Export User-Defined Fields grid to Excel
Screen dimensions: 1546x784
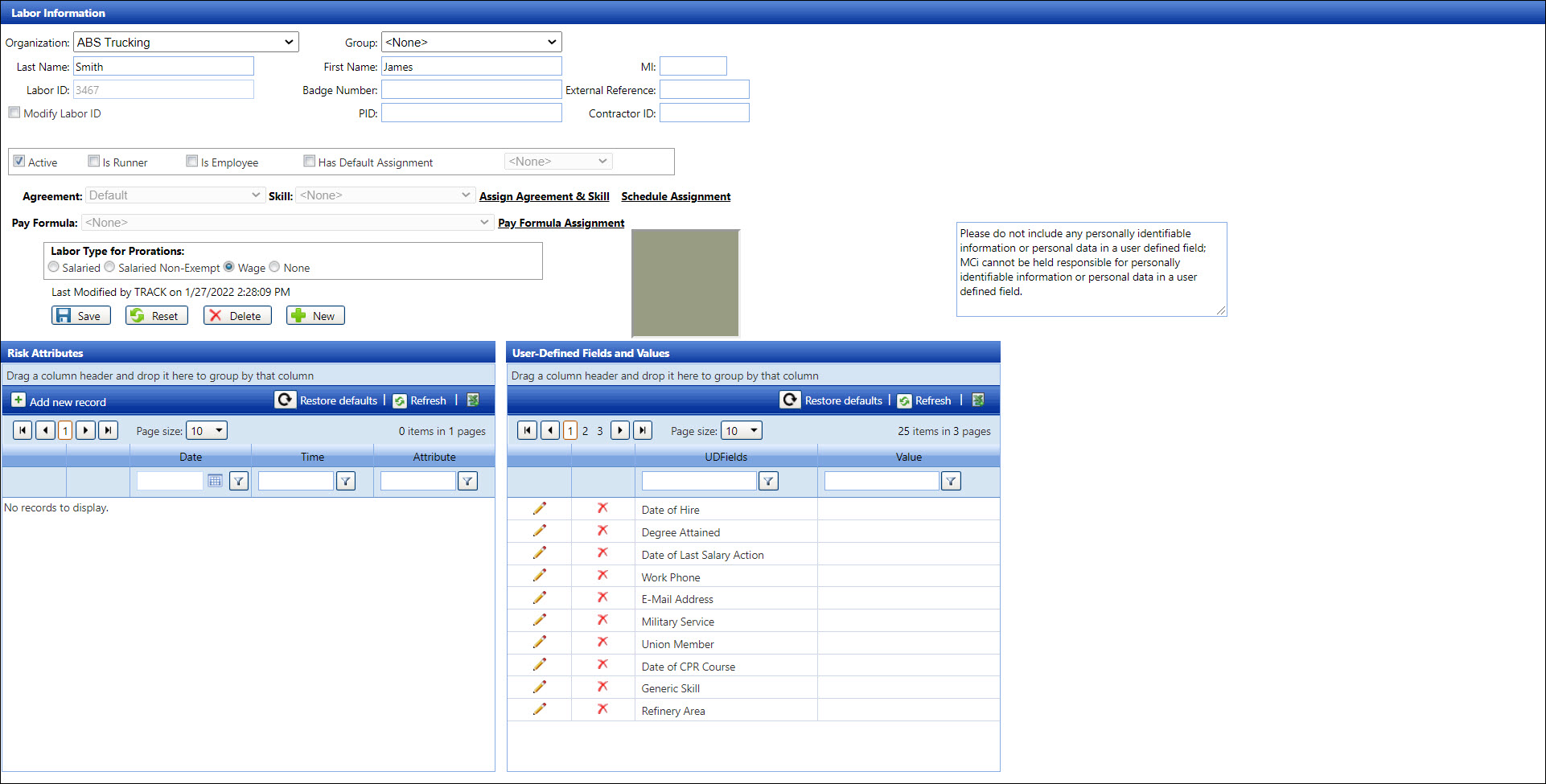pos(978,400)
